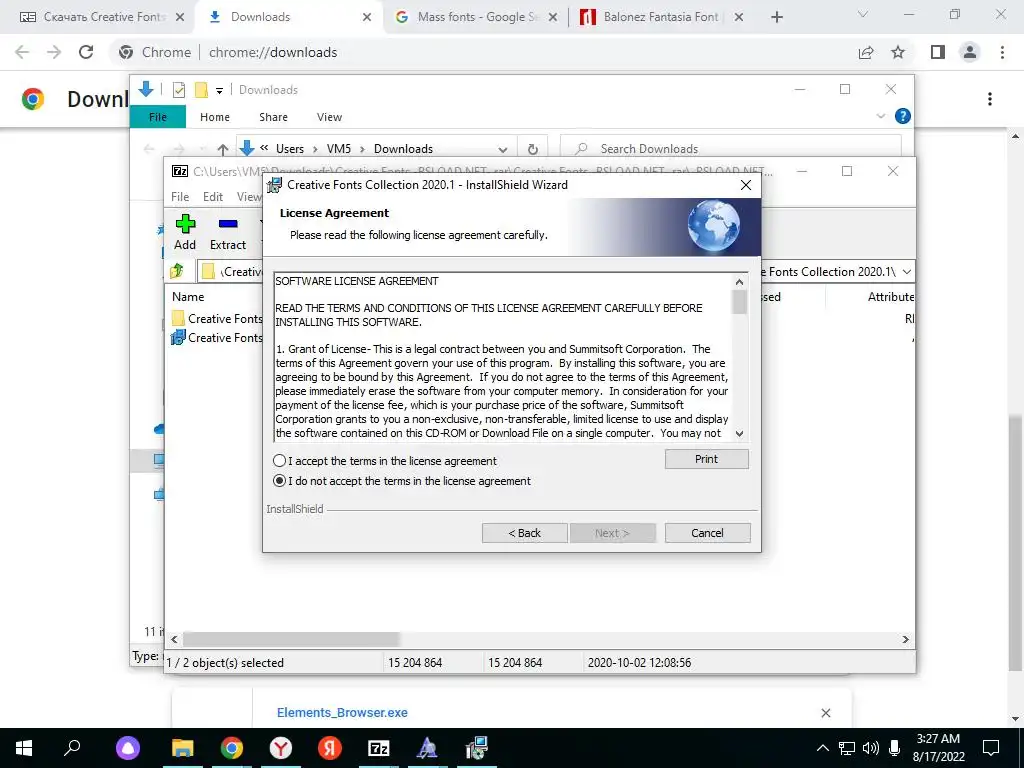Reload the Chrome page
Screen dimensions: 1024x768
pyautogui.click(x=86, y=52)
